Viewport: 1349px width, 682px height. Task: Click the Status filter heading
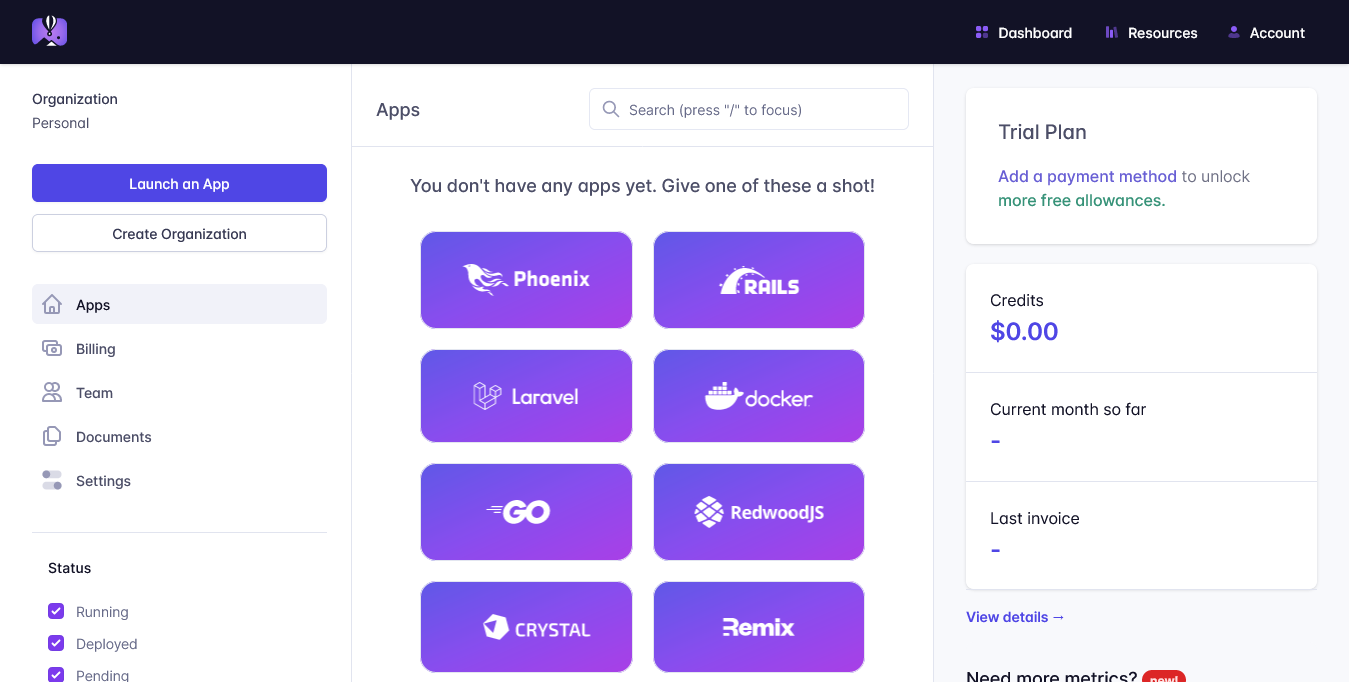pyautogui.click(x=69, y=567)
